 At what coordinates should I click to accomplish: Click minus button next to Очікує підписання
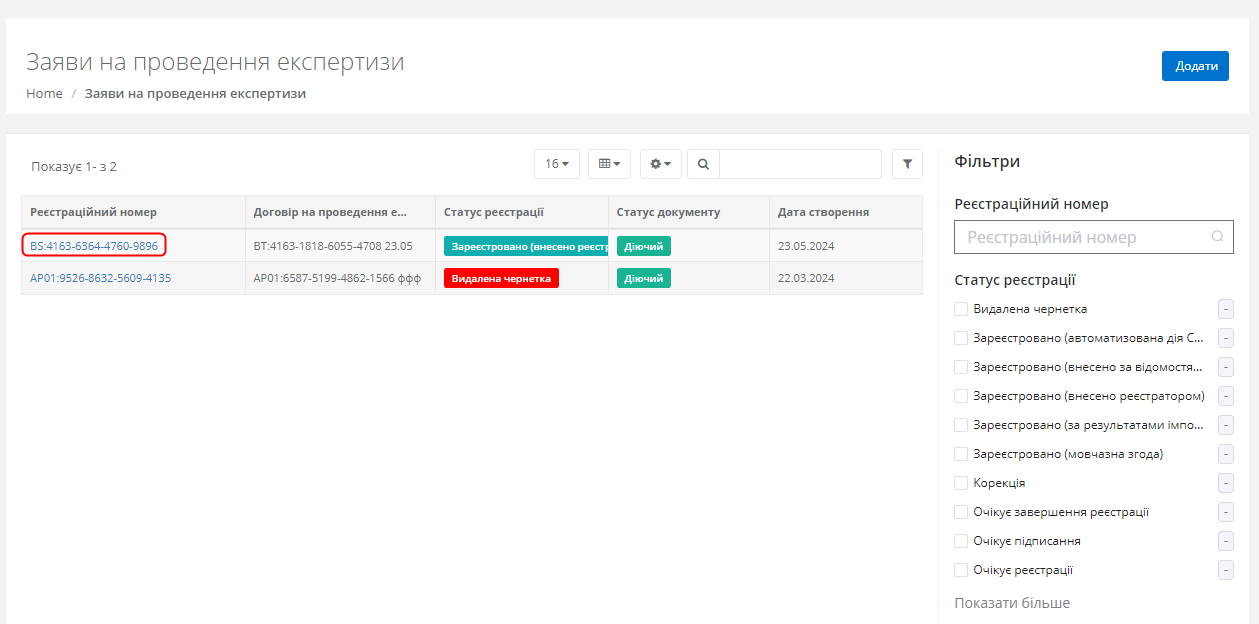pos(1226,541)
